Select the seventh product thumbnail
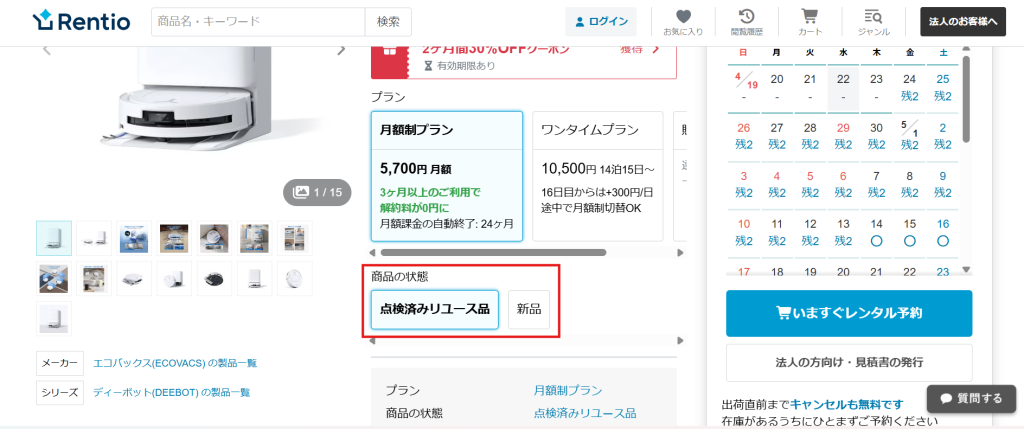Image resolution: width=1024 pixels, height=429 pixels. click(295, 238)
